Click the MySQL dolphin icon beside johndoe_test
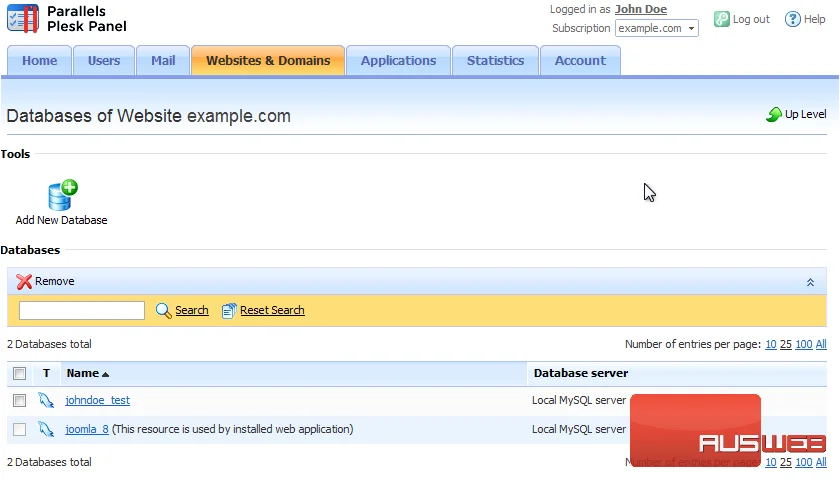The width and height of the screenshot is (840, 480). [46, 400]
